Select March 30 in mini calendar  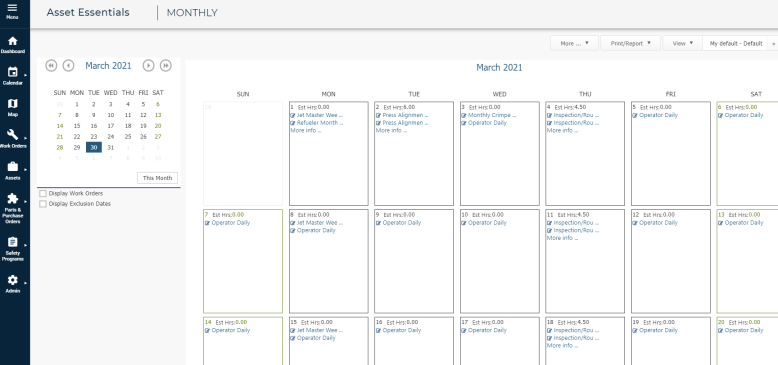point(94,147)
